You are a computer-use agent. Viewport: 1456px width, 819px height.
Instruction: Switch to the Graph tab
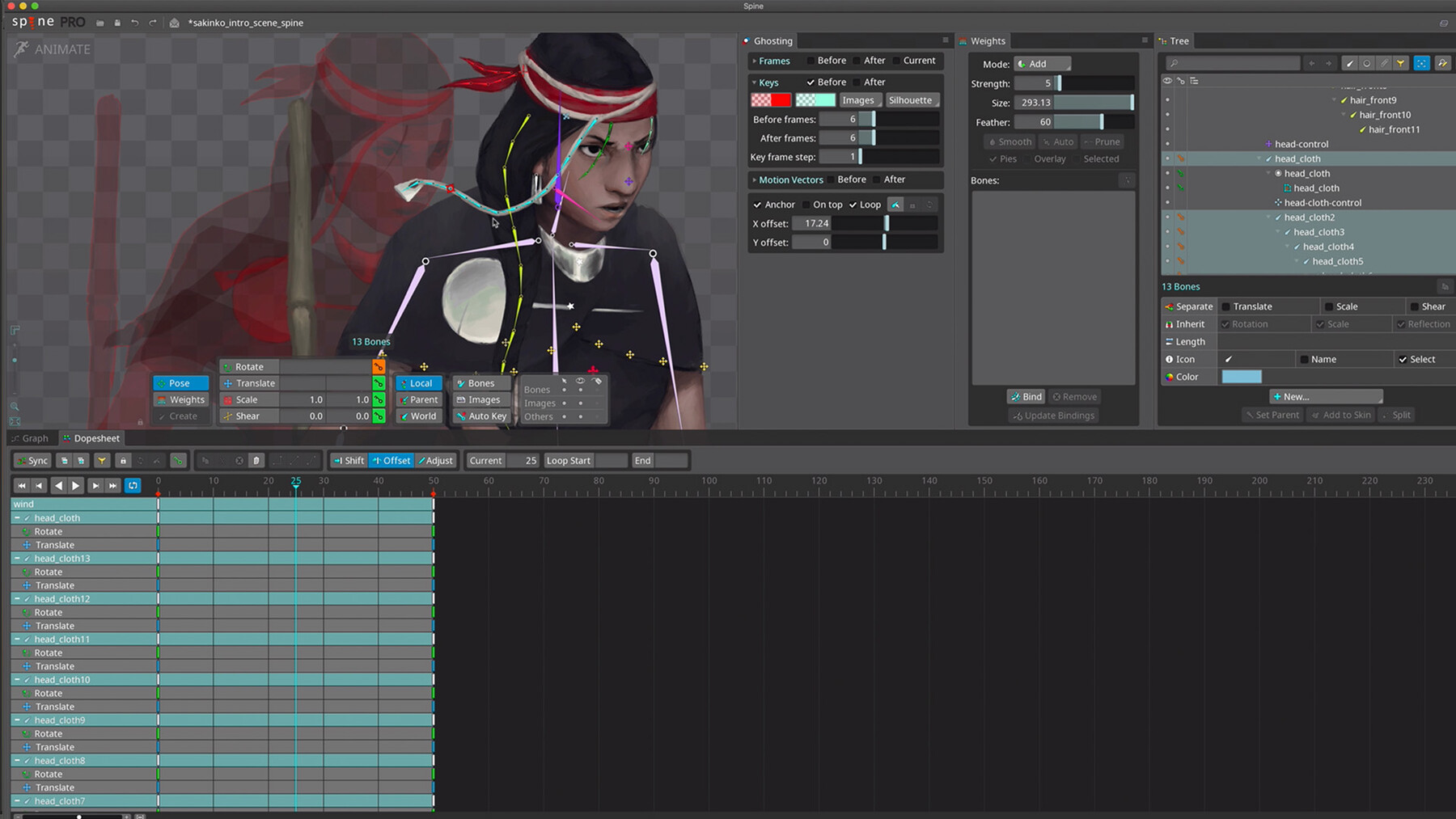[31, 438]
